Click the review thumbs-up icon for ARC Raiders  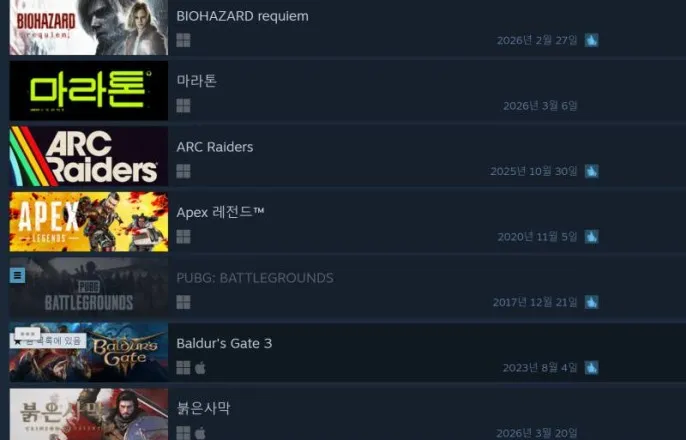click(x=592, y=171)
